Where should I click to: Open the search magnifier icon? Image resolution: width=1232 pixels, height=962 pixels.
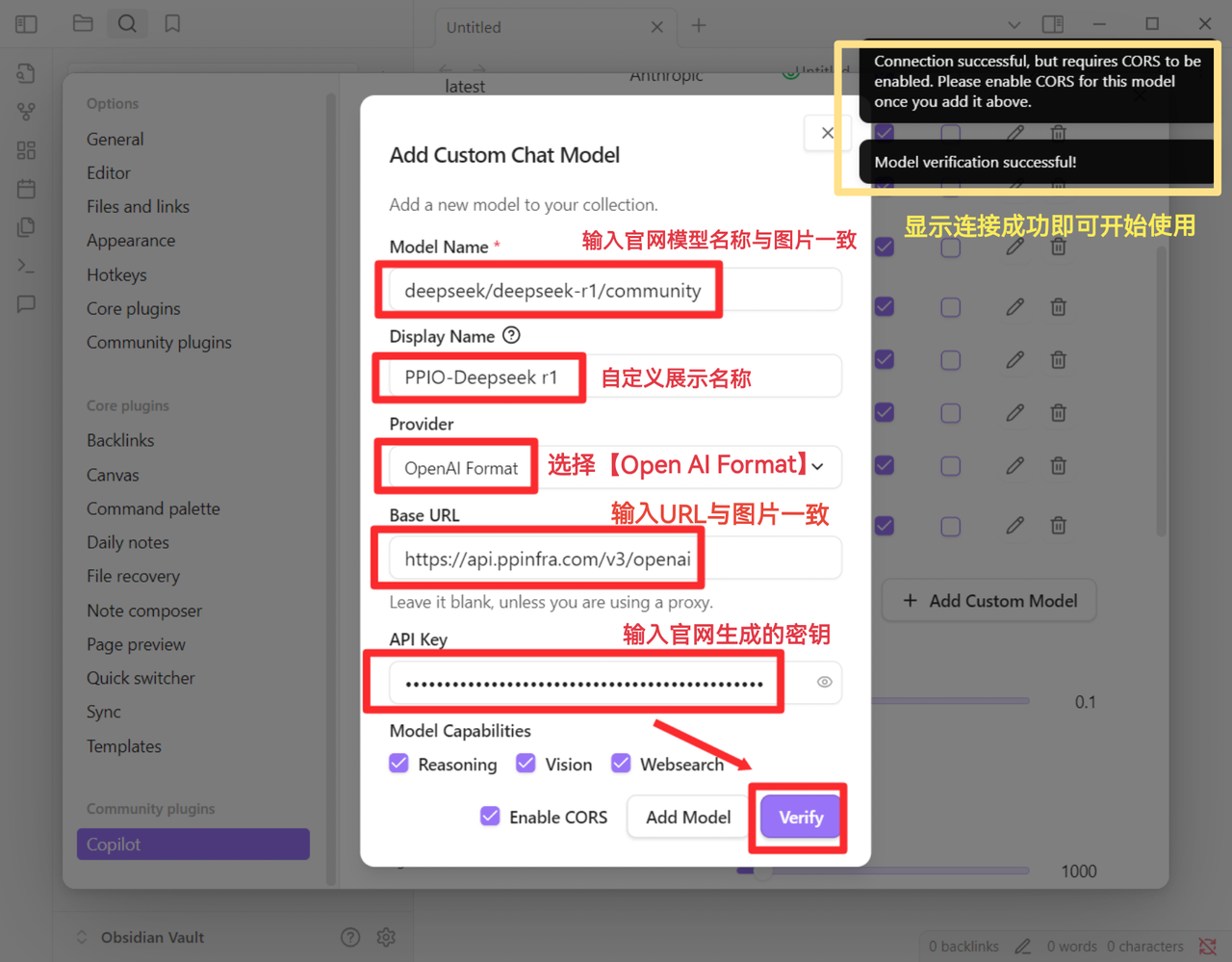click(x=127, y=24)
